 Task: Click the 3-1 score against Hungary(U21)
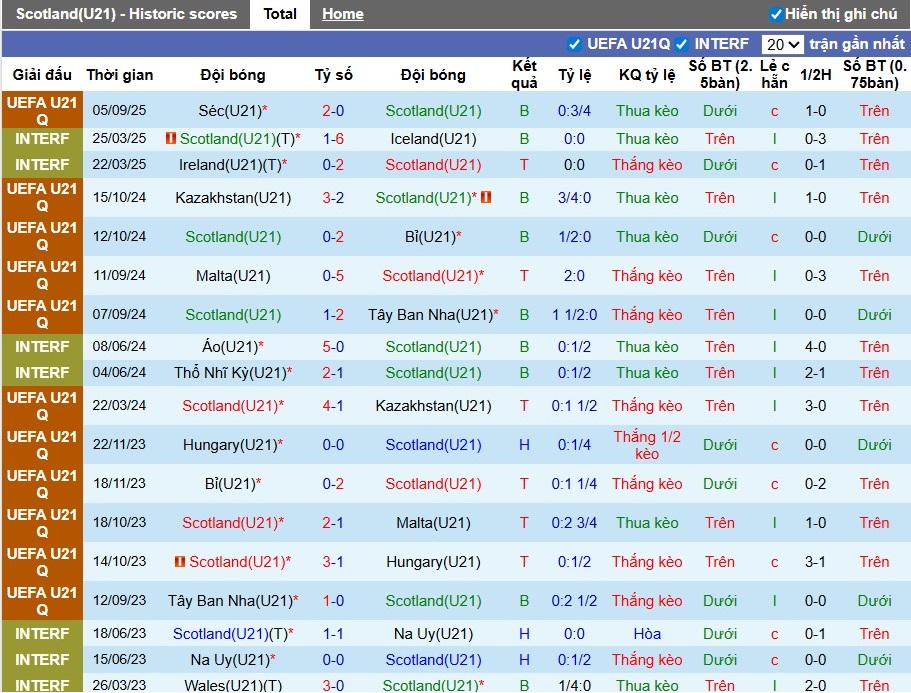(333, 562)
